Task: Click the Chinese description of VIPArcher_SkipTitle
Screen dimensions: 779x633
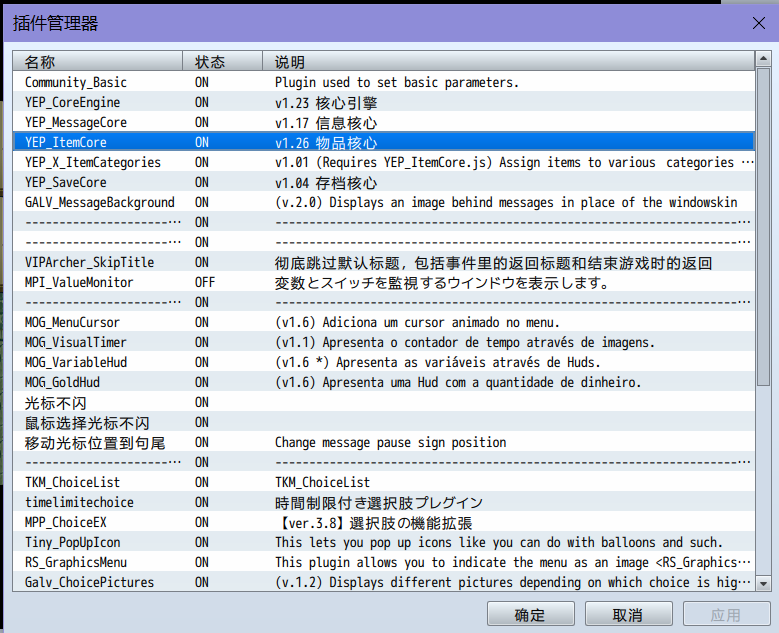Action: pyautogui.click(x=493, y=263)
